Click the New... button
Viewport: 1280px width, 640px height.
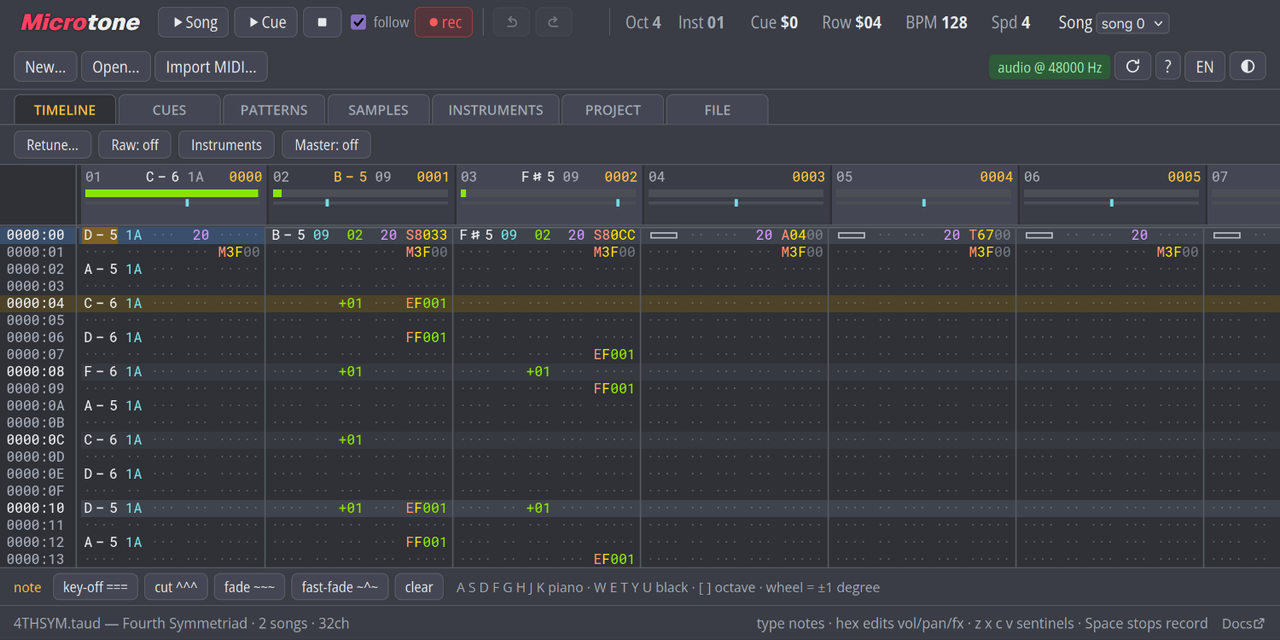click(46, 67)
